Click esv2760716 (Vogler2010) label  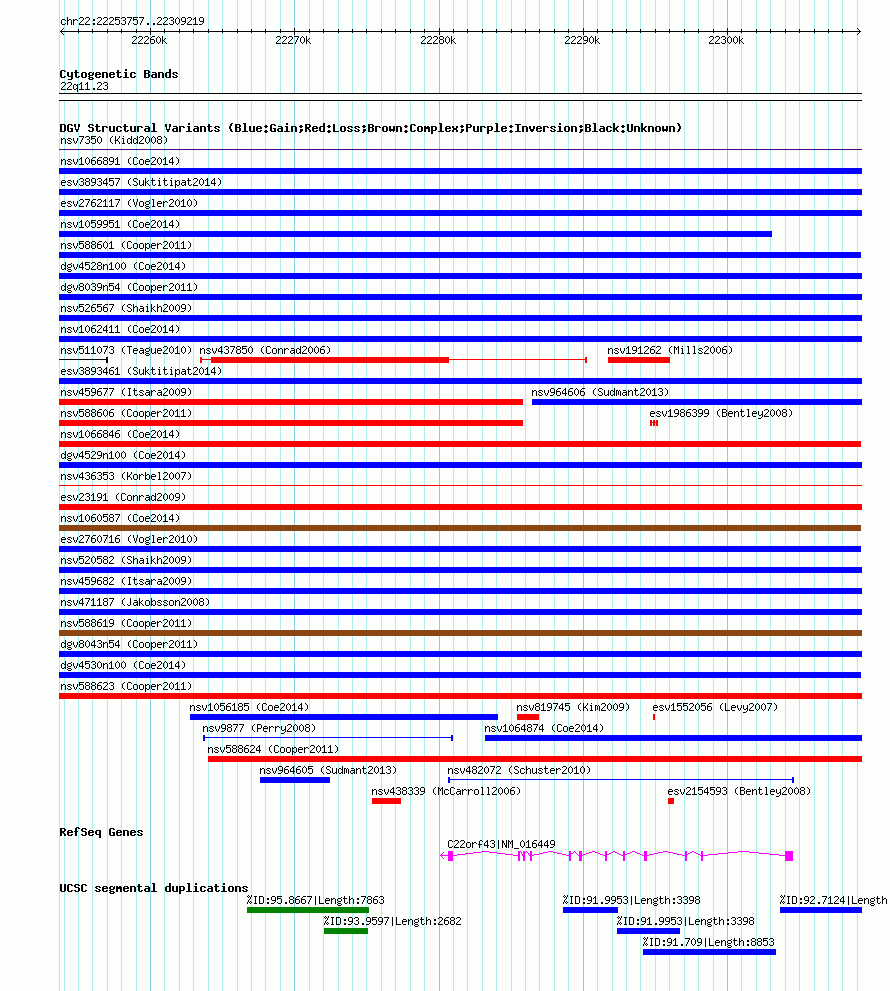[x=129, y=539]
